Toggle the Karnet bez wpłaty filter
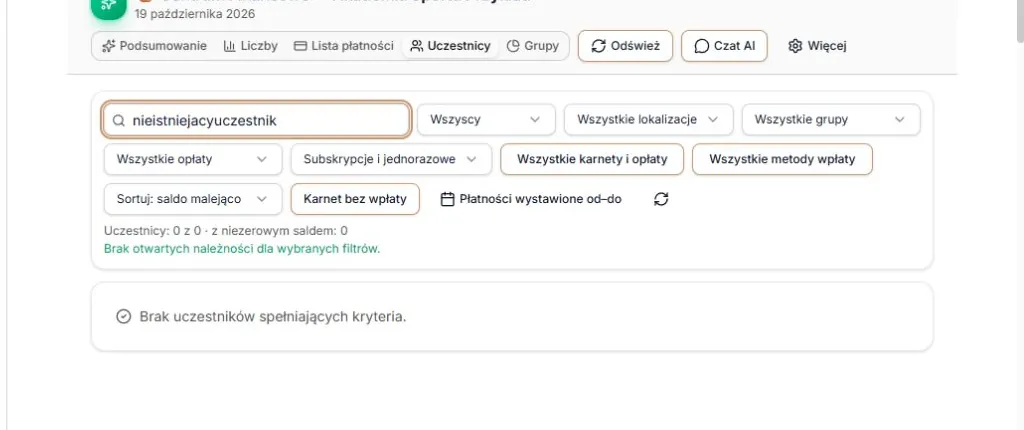 tap(355, 199)
